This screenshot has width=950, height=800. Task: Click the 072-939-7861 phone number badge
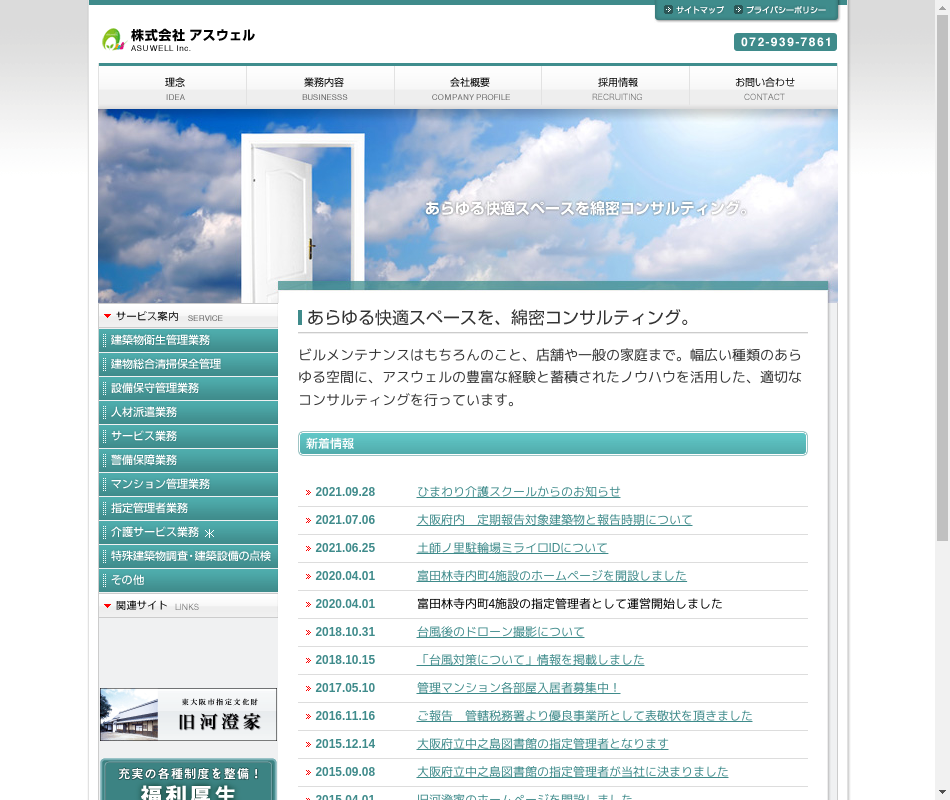coord(785,42)
